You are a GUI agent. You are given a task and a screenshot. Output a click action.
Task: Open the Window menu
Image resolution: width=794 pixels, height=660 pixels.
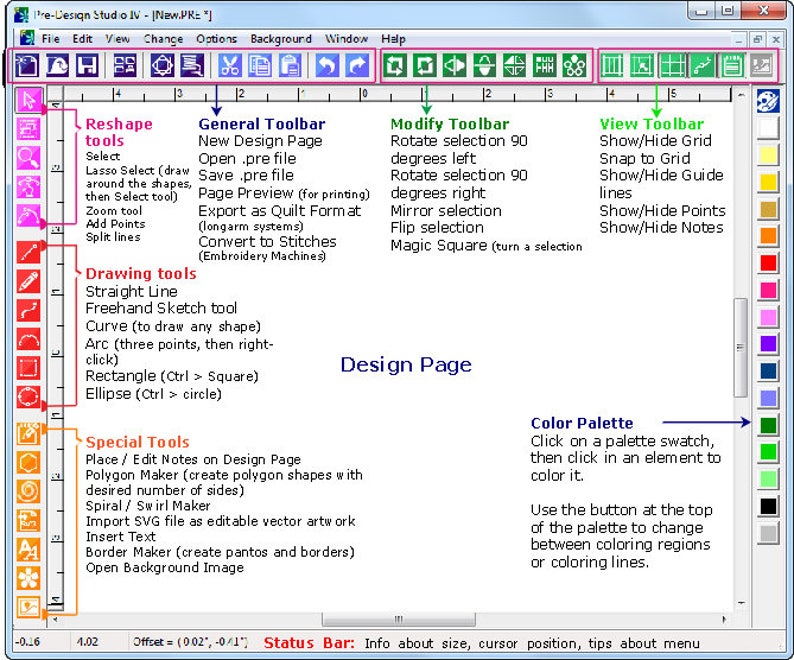[346, 39]
